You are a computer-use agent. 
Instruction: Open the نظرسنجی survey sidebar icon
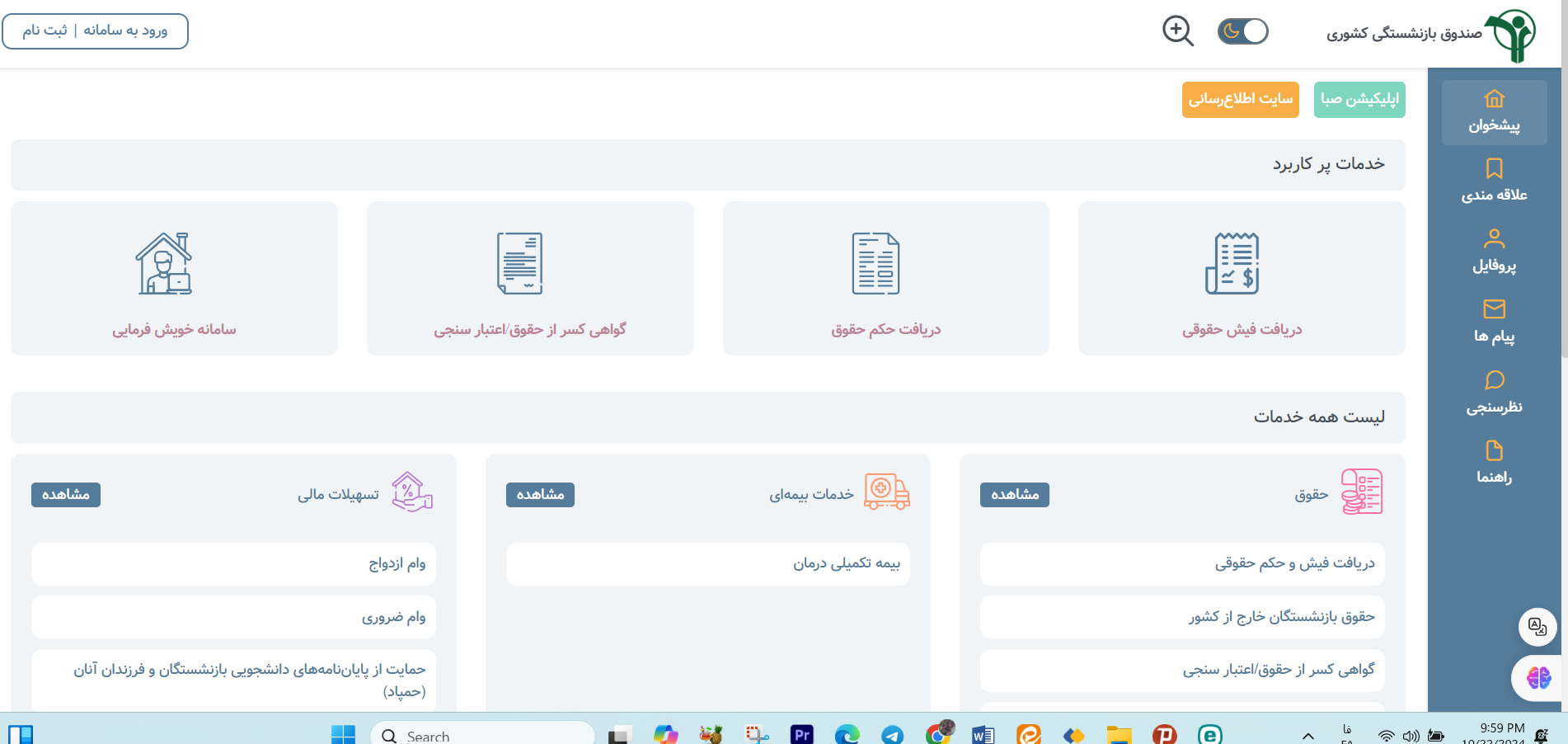pyautogui.click(x=1494, y=388)
